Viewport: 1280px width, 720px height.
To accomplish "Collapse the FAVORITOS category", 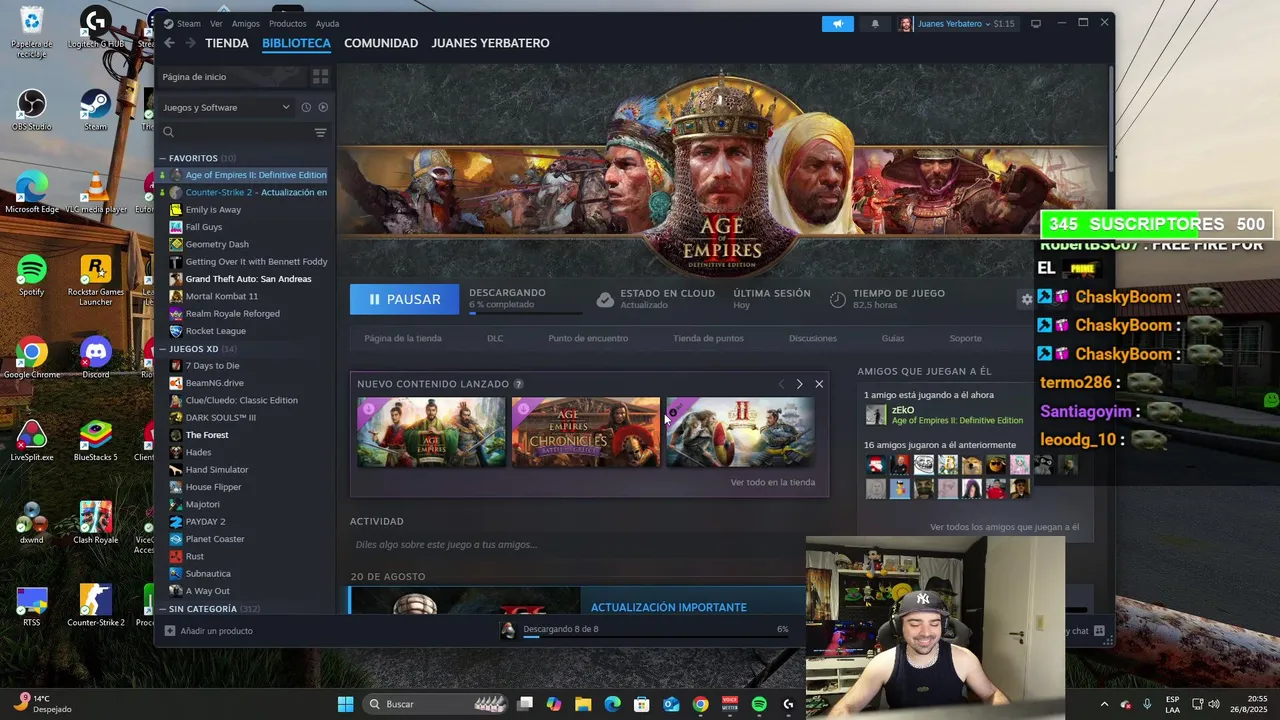I will pos(162,158).
